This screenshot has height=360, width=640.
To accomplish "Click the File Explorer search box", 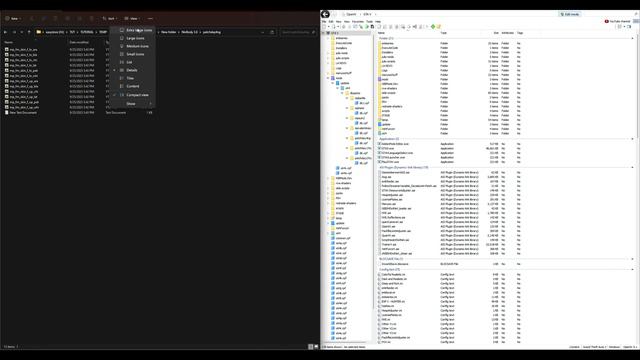I will [x=298, y=32].
